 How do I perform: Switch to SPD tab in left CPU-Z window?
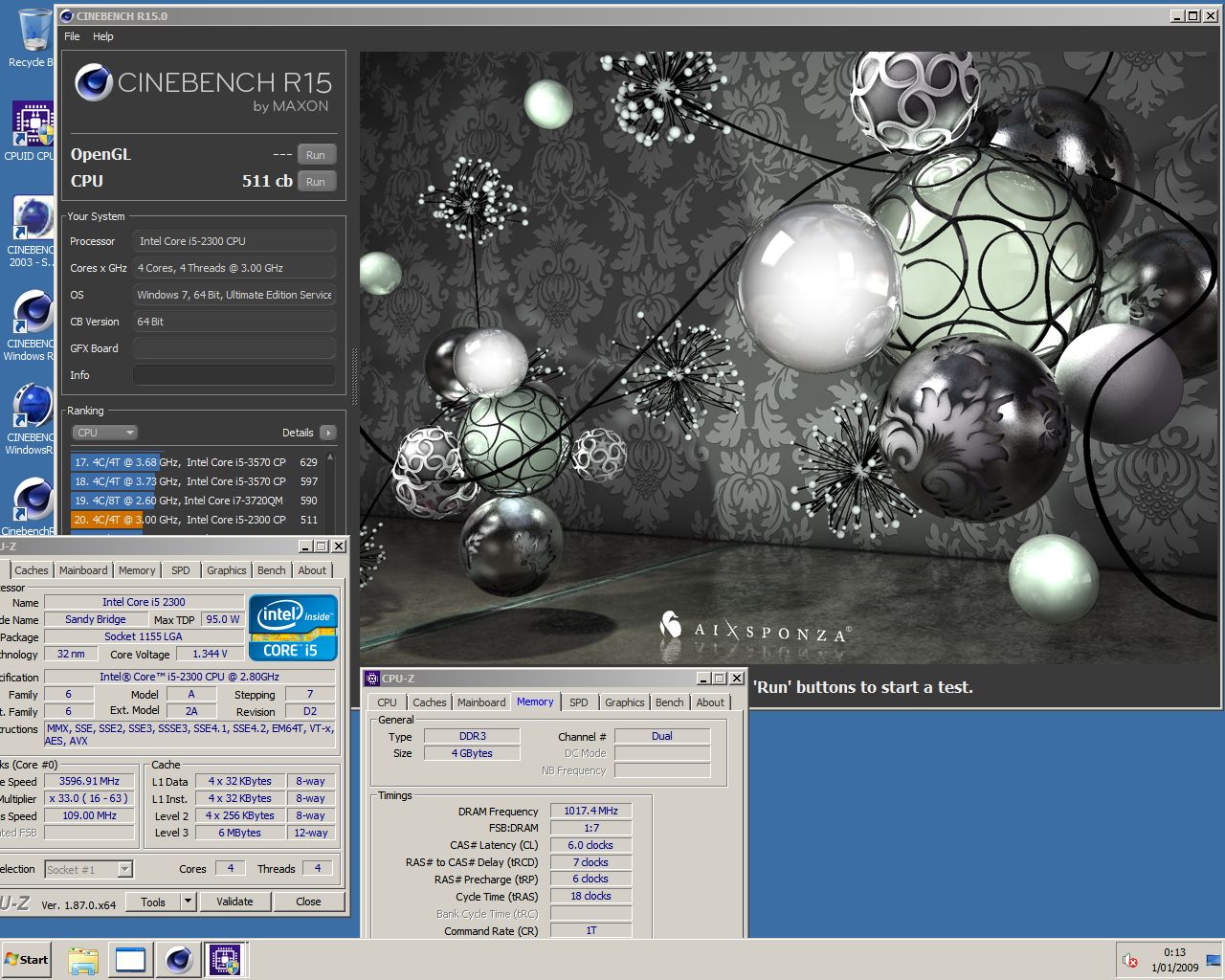pyautogui.click(x=181, y=570)
